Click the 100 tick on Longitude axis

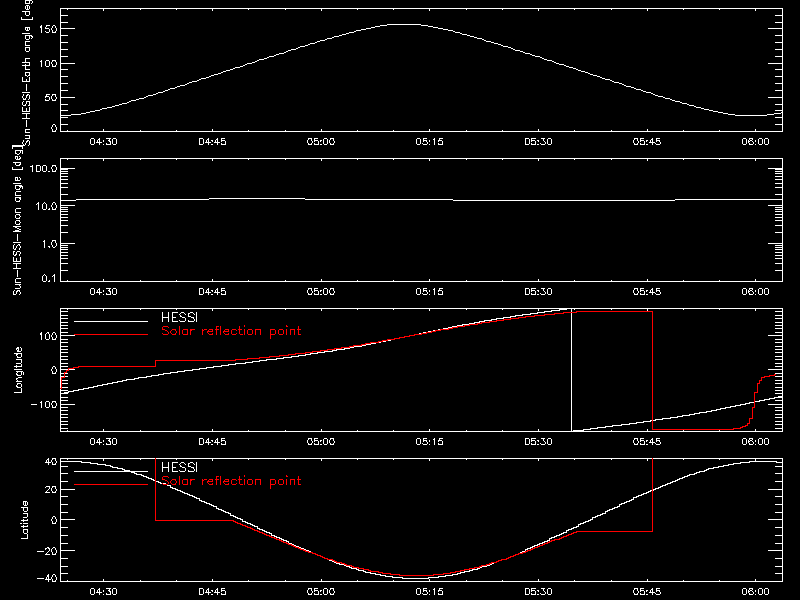click(50, 336)
